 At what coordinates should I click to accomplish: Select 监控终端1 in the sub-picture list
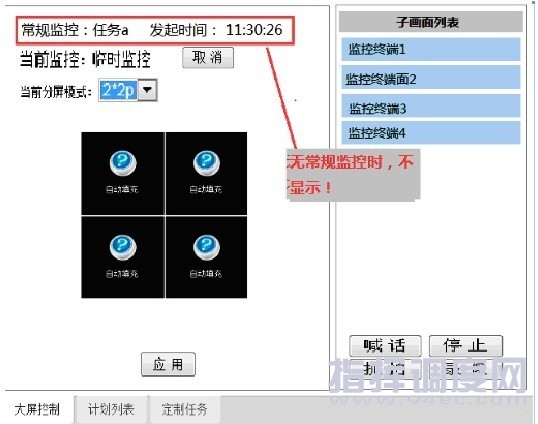[431, 49]
